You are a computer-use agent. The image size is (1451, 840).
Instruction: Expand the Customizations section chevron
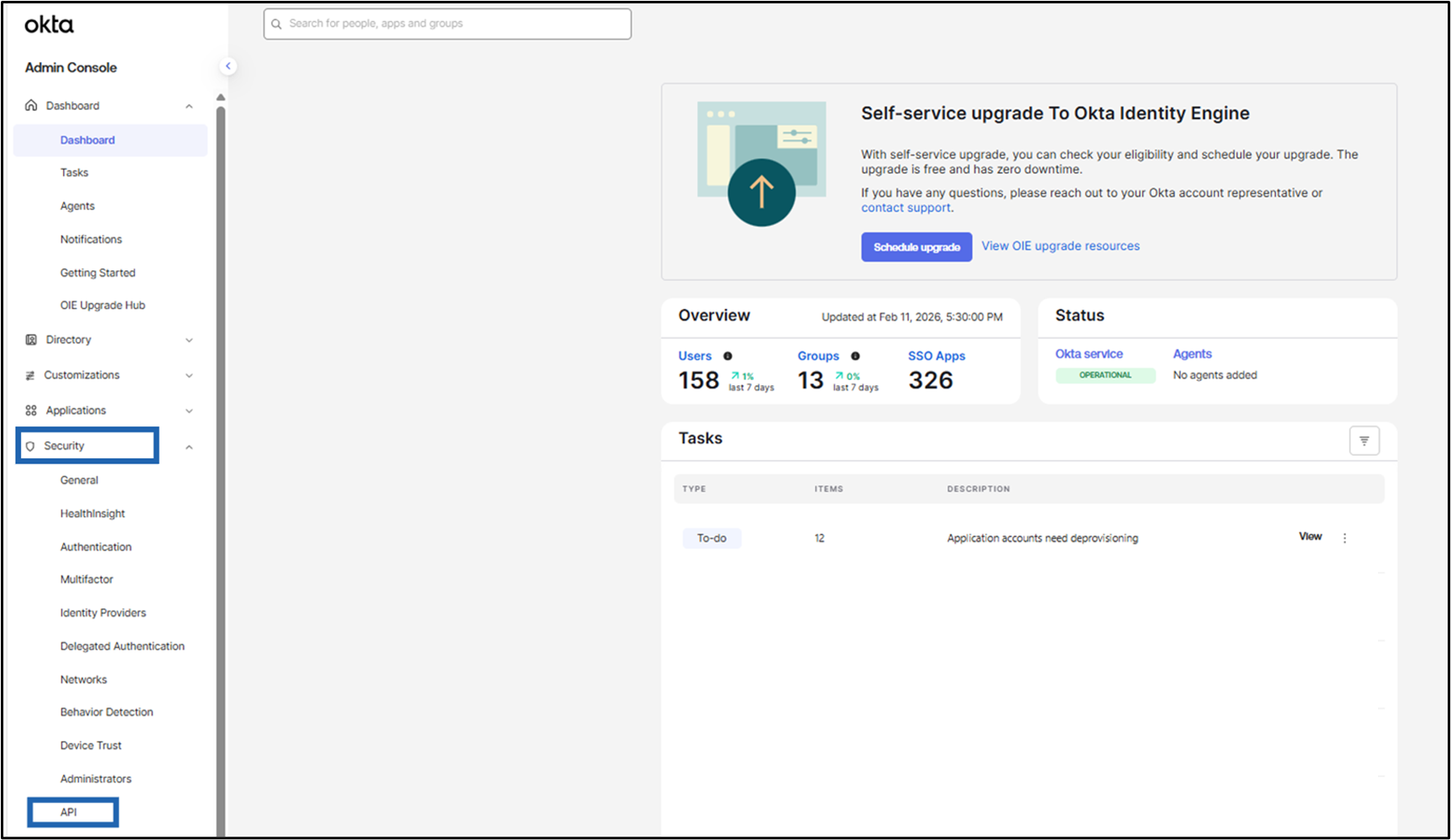[189, 376]
